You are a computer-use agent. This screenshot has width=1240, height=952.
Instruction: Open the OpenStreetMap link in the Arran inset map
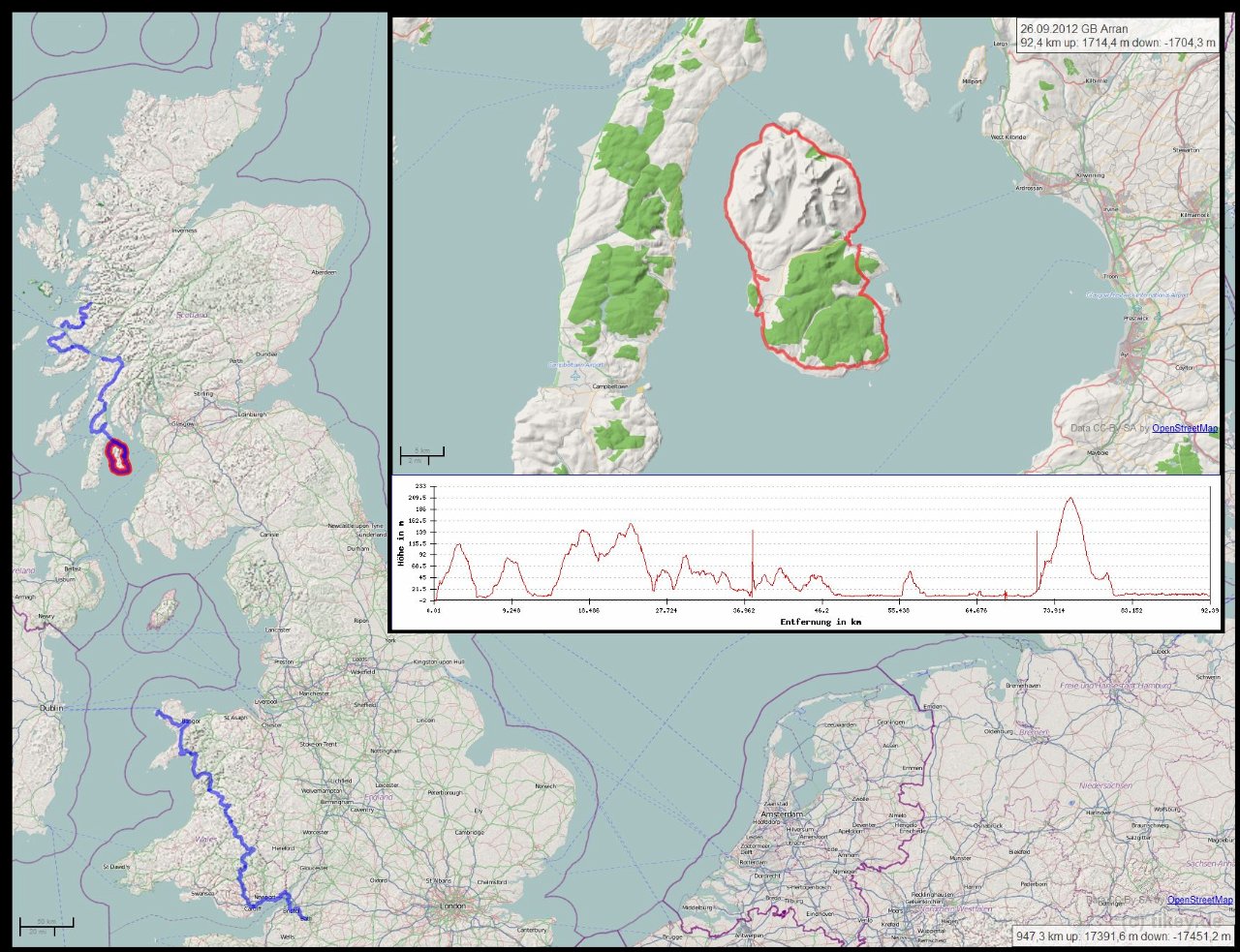pyautogui.click(x=1185, y=428)
